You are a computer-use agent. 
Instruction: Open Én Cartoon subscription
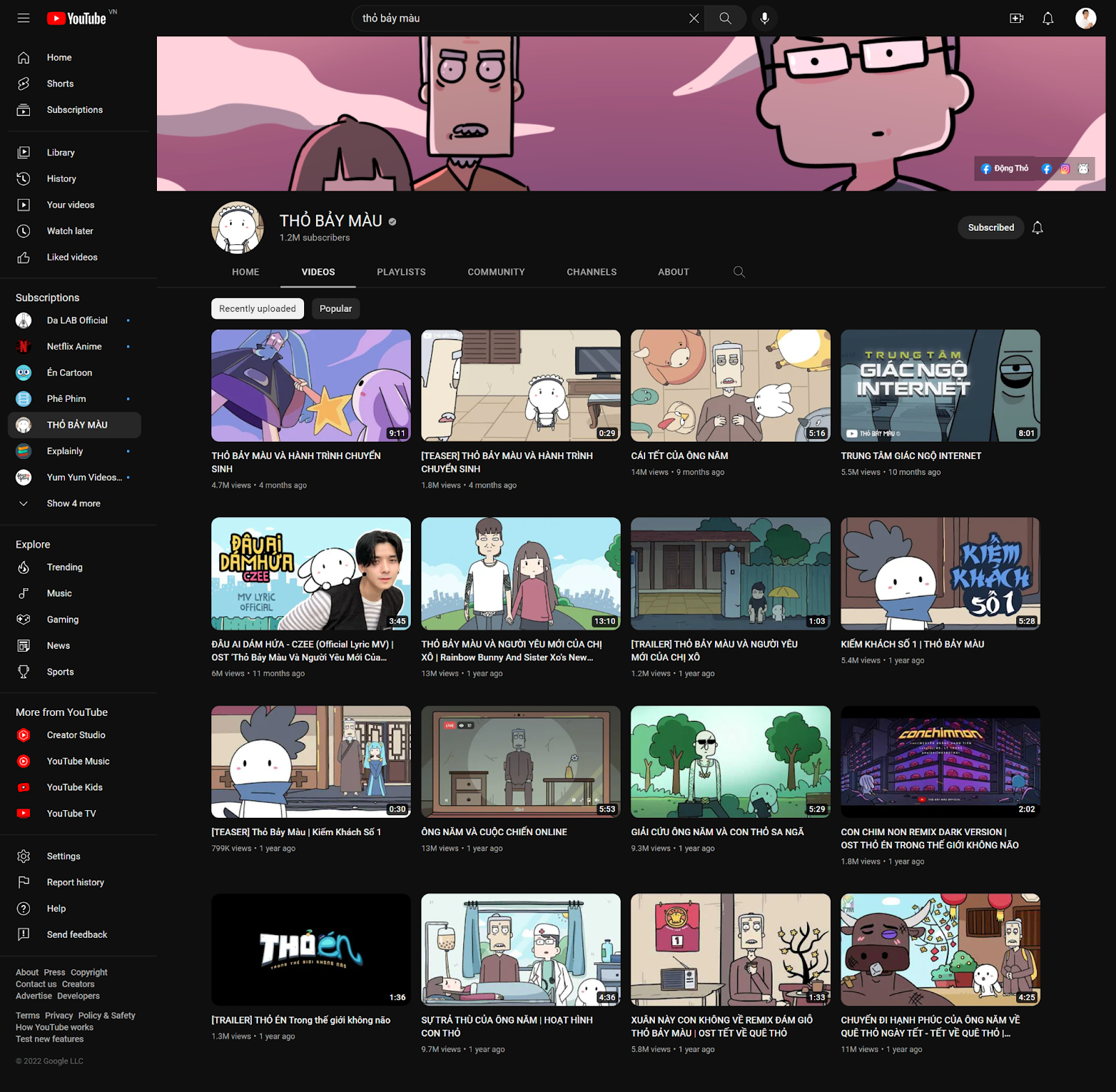74,373
